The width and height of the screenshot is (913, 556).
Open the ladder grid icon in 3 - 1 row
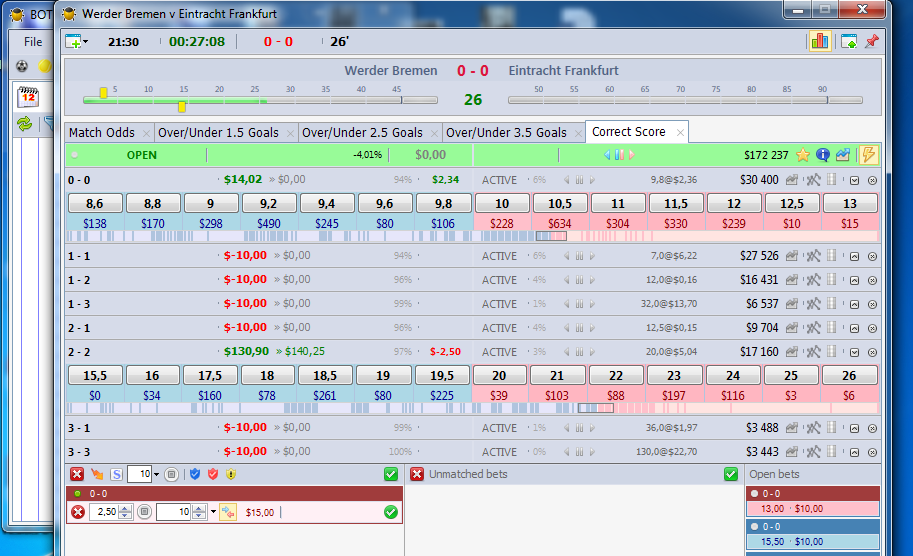[831, 427]
